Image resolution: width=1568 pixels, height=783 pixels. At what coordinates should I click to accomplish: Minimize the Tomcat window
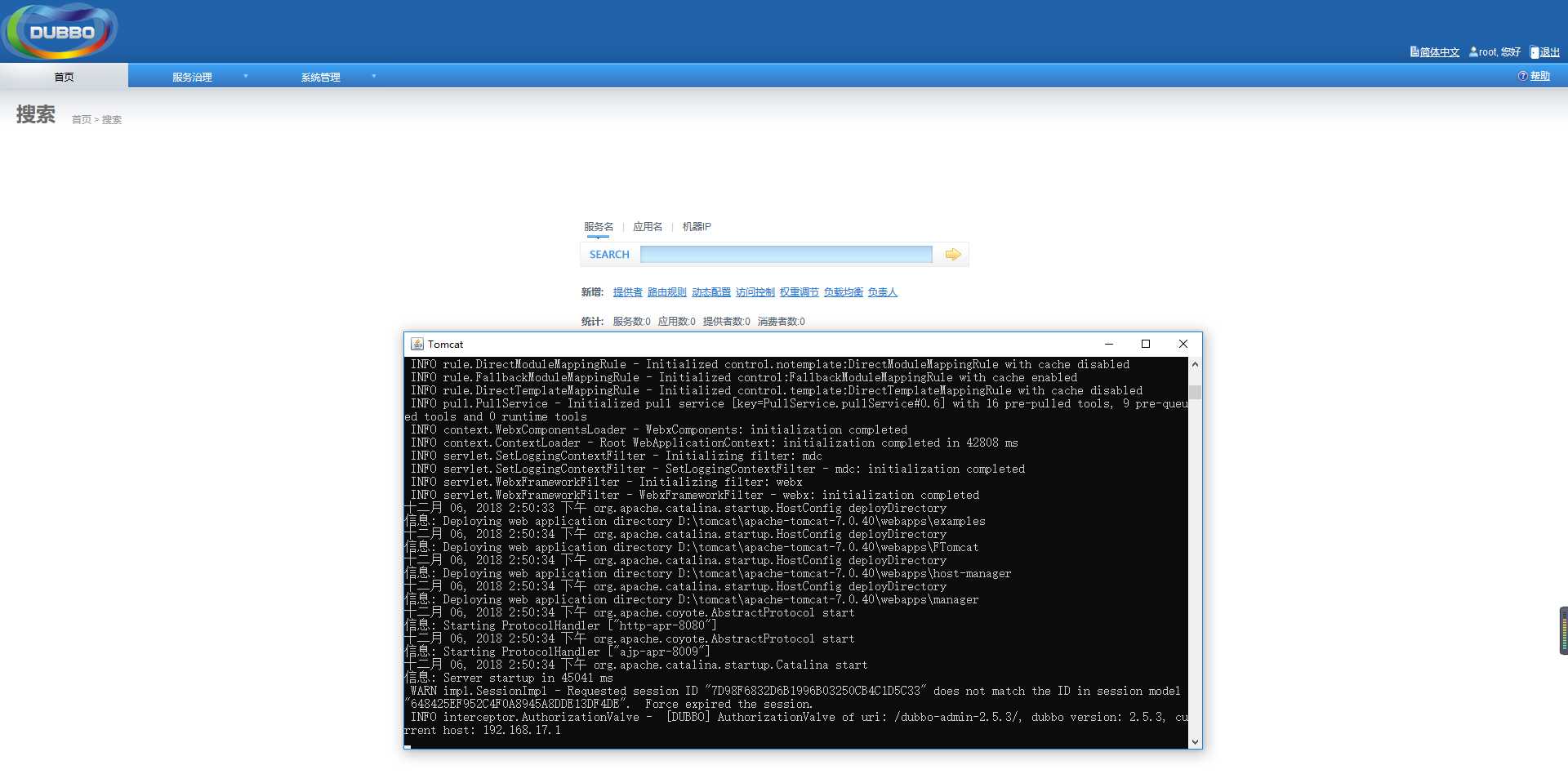(x=1108, y=344)
